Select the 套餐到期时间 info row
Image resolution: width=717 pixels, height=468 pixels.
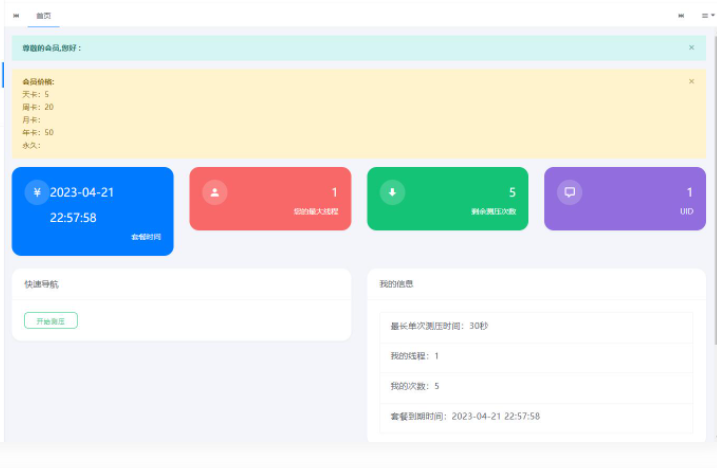click(x=536, y=416)
